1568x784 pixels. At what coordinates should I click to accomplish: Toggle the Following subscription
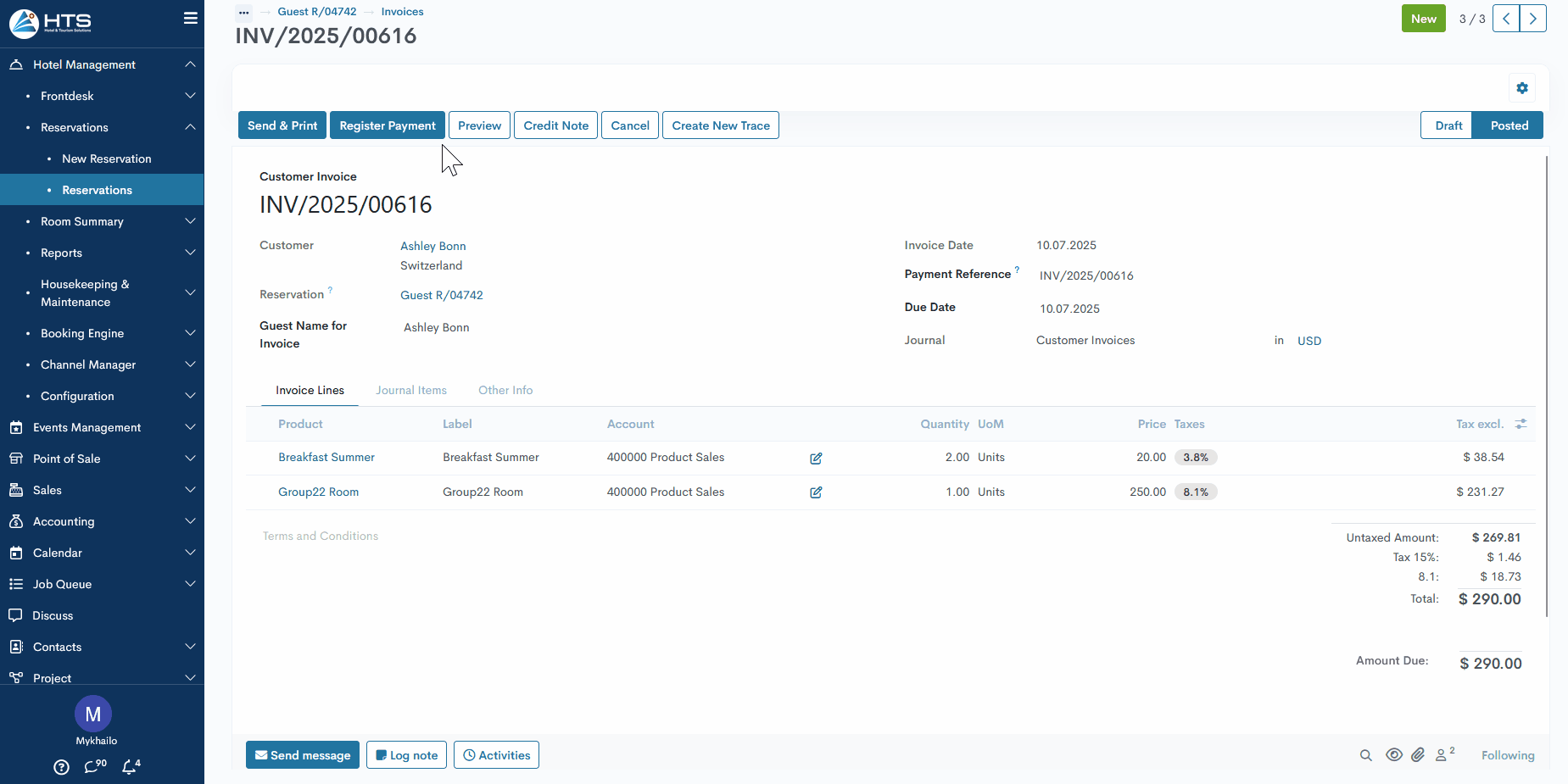(x=1507, y=755)
